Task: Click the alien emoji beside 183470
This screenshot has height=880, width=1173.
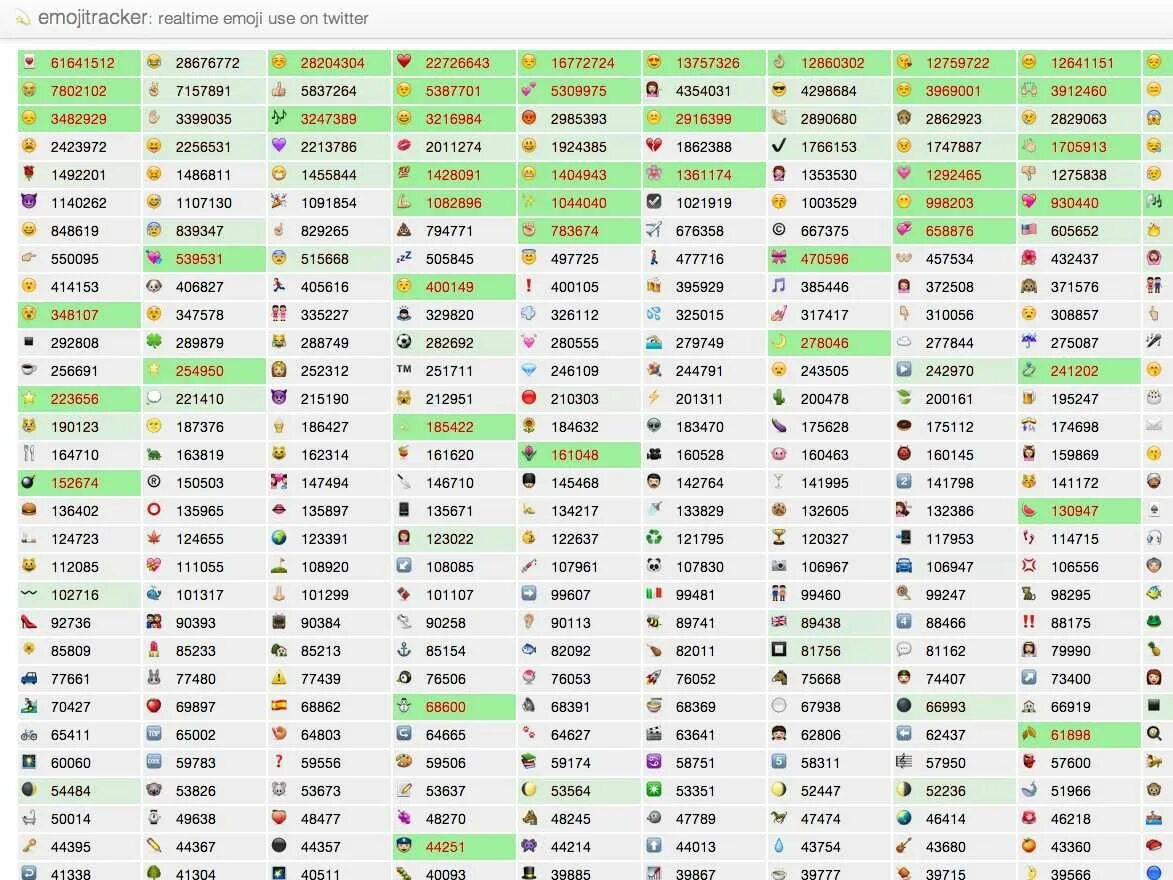Action: [x=654, y=426]
